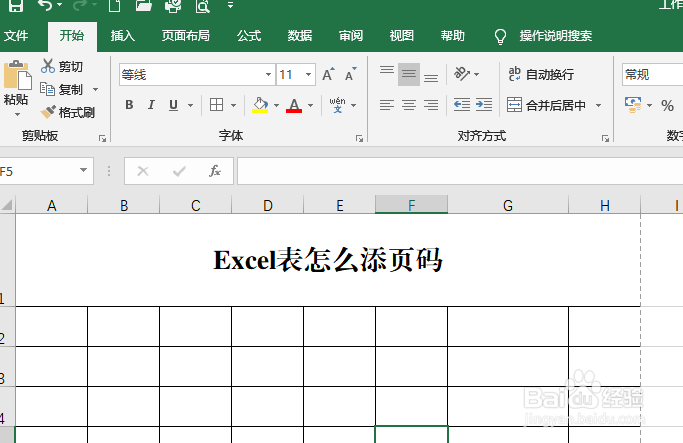Toggle Bold formatting
The width and height of the screenshot is (683, 443).
coord(129,105)
